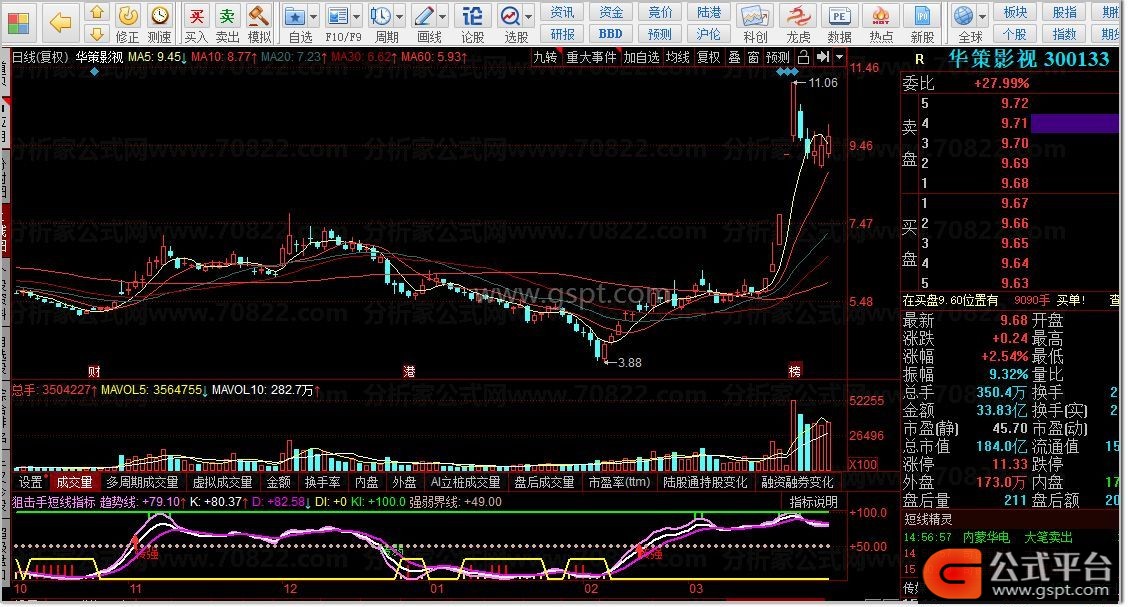
Task: Switch to the 多周期成交量 tab
Action: coord(142,482)
